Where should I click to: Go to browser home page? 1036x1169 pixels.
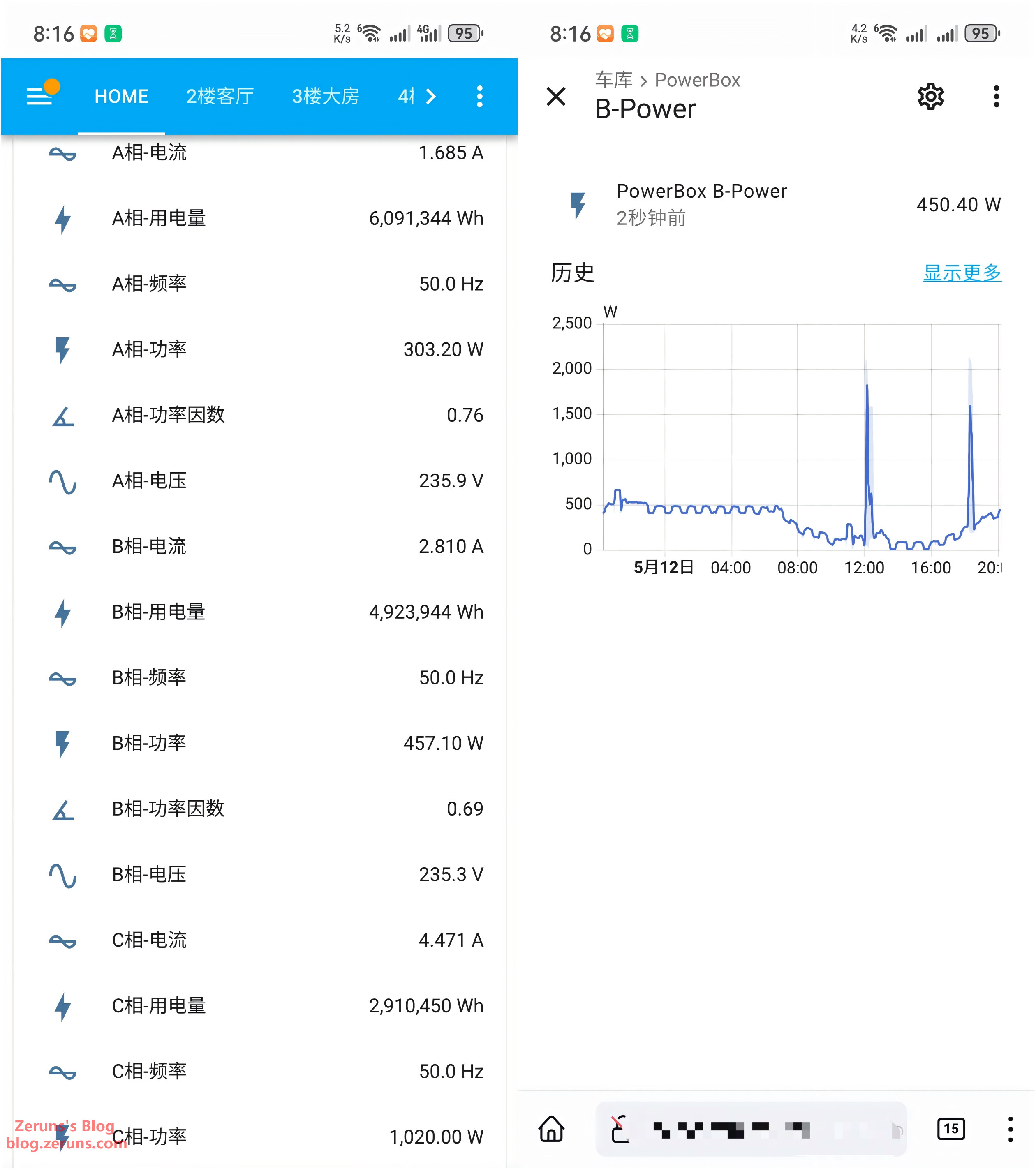[551, 1128]
